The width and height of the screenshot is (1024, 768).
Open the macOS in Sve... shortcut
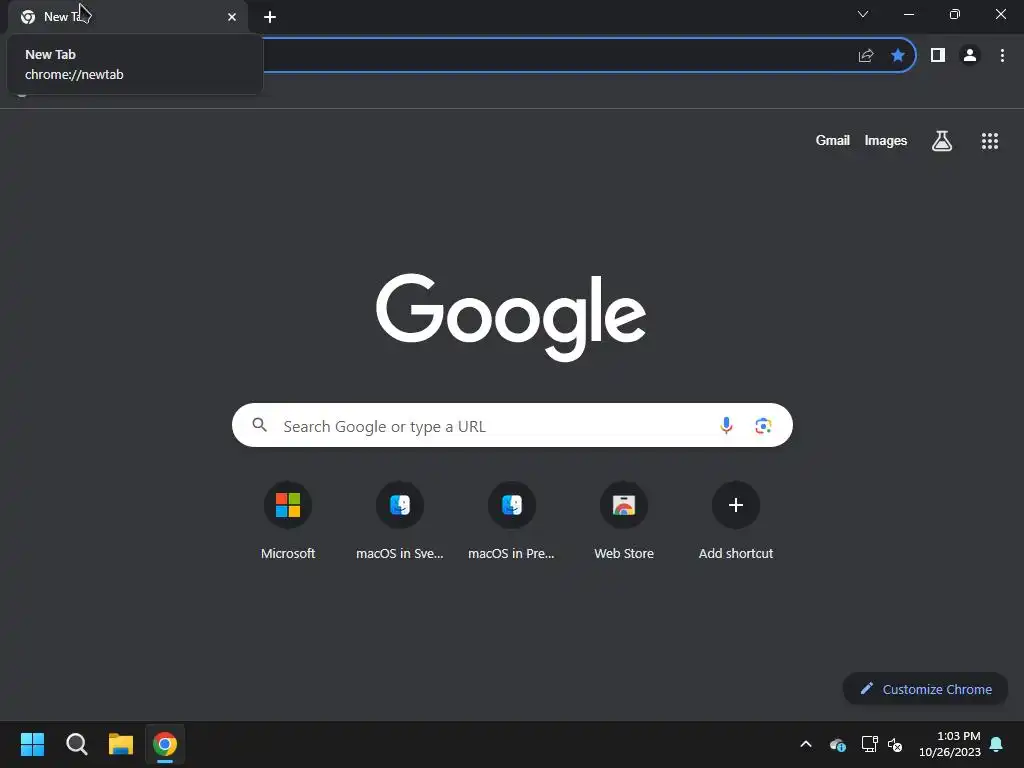[400, 520]
